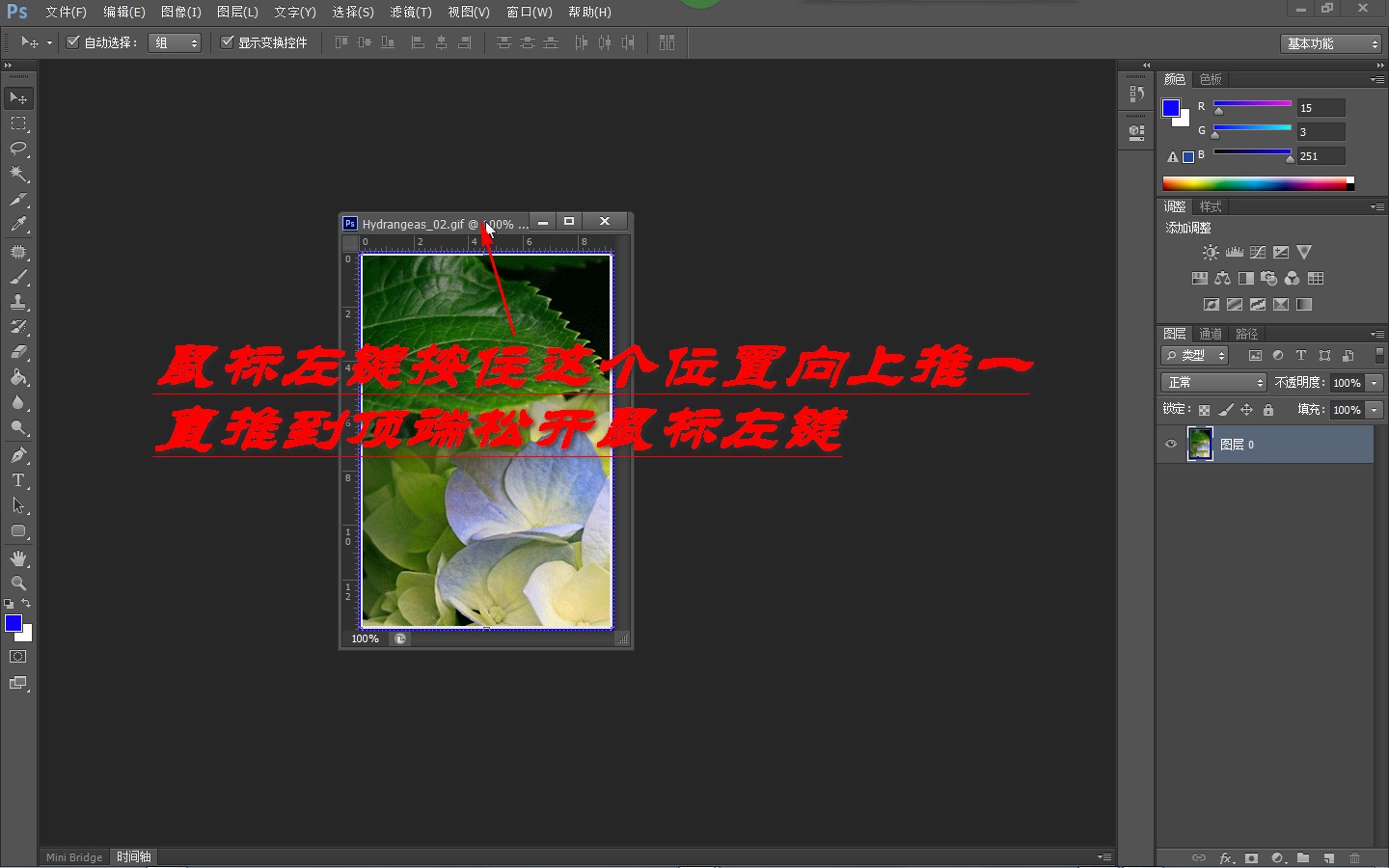This screenshot has height=868, width=1389.
Task: Select the Hand tool
Action: pos(19,557)
